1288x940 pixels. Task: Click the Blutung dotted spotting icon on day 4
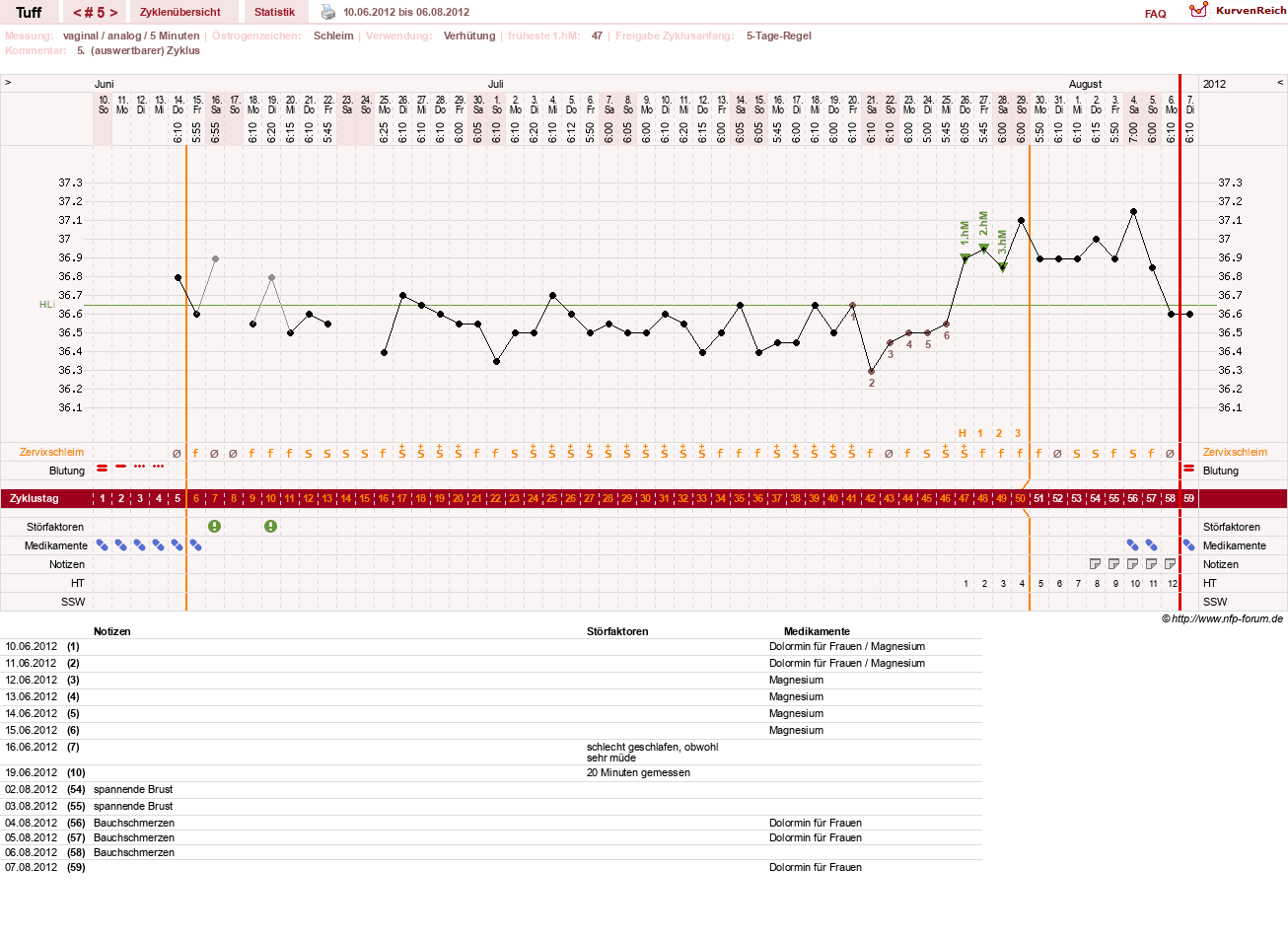158,466
